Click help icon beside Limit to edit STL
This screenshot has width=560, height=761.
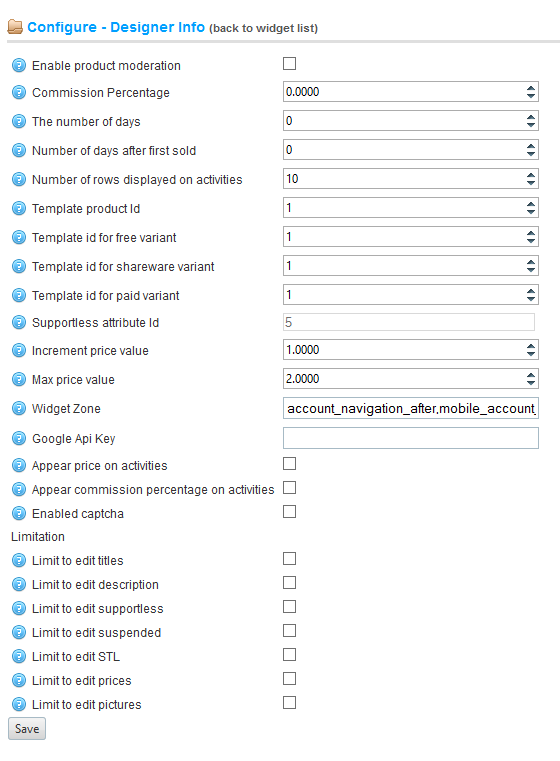[x=19, y=657]
